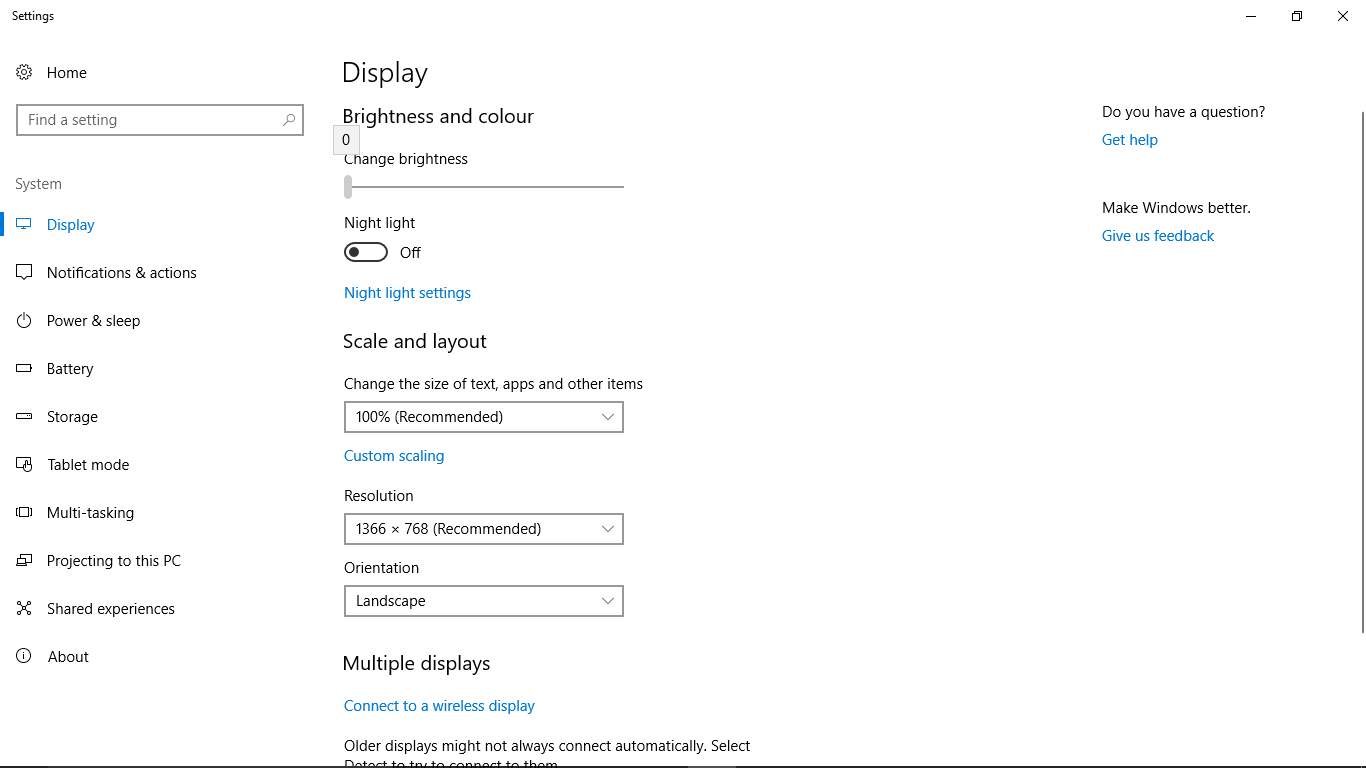This screenshot has height=768, width=1366.
Task: Select the Projecting to this PC icon
Action: 24,560
